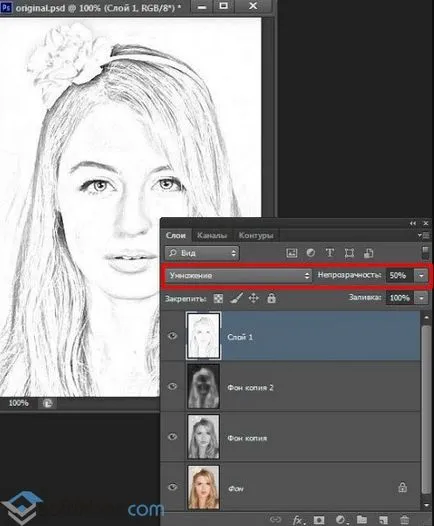The image size is (434, 526).
Task: Filter layers by type layers icon
Action: pos(330,253)
